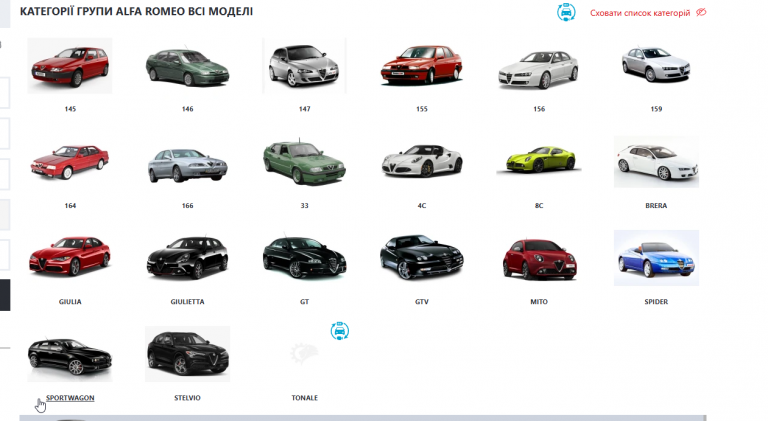Open the Alfa Romeo 146 thumbnail
This screenshot has height=421, width=768.
(187, 66)
